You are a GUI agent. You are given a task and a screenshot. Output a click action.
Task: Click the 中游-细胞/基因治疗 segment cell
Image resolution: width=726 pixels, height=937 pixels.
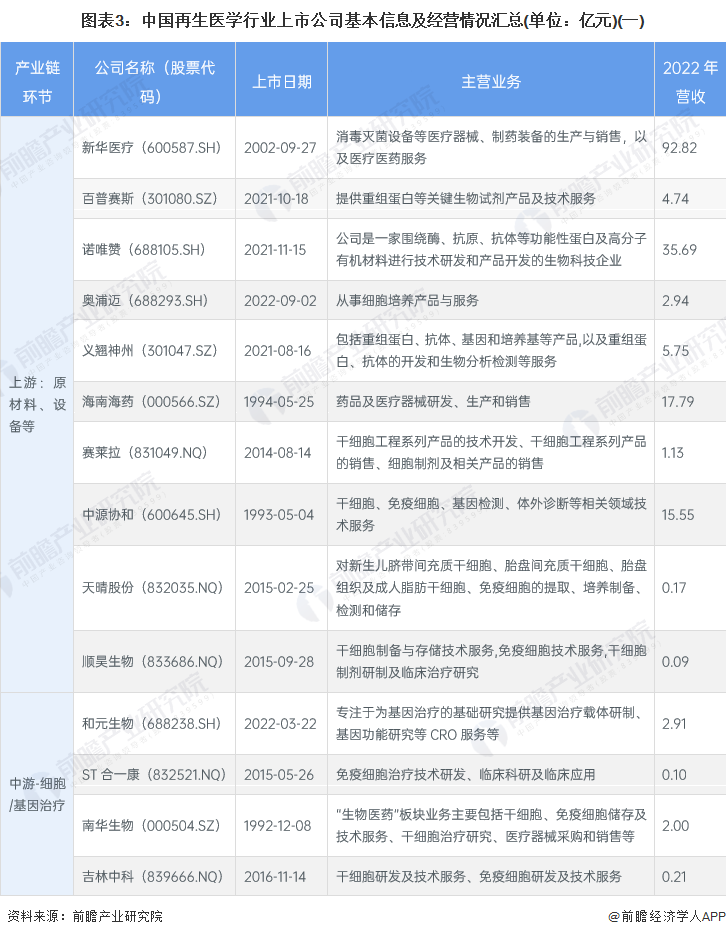tap(37, 794)
